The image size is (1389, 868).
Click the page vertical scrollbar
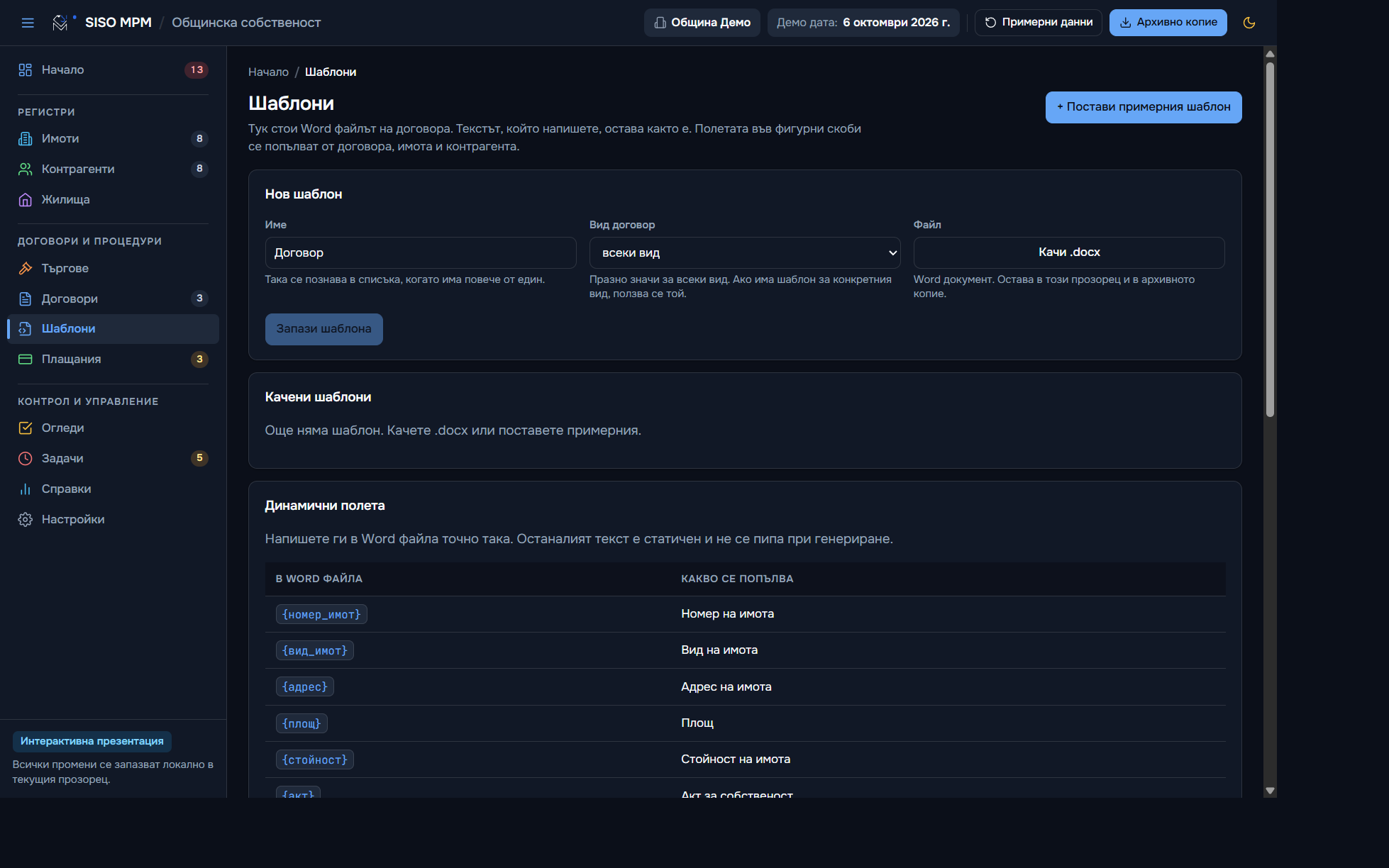[1270, 240]
